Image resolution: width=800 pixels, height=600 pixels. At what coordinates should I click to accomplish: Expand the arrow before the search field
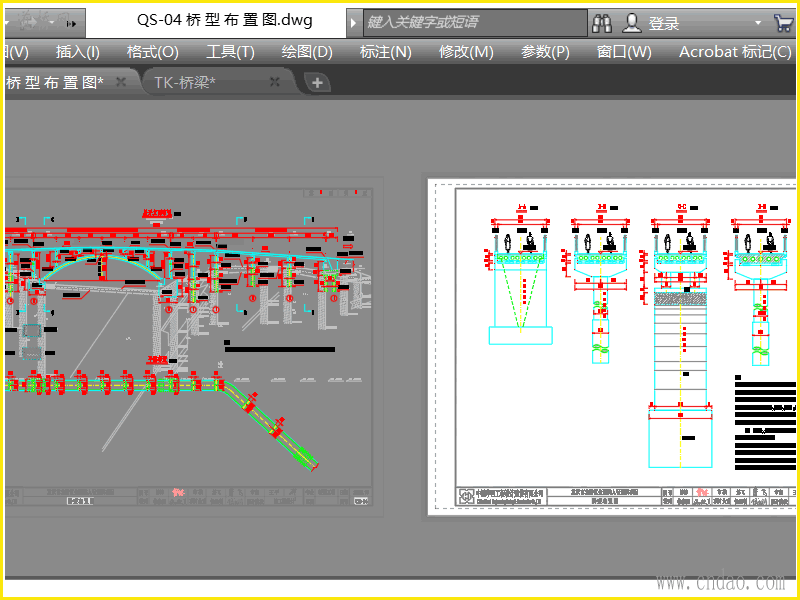click(353, 23)
